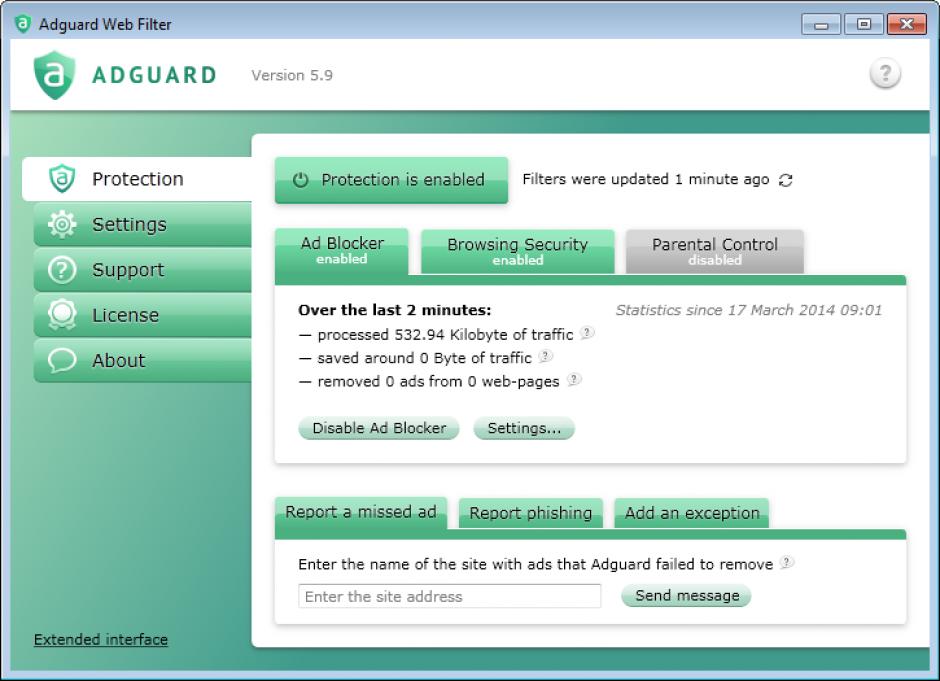Click the About speech bubble icon
940x681 pixels.
coord(62,360)
